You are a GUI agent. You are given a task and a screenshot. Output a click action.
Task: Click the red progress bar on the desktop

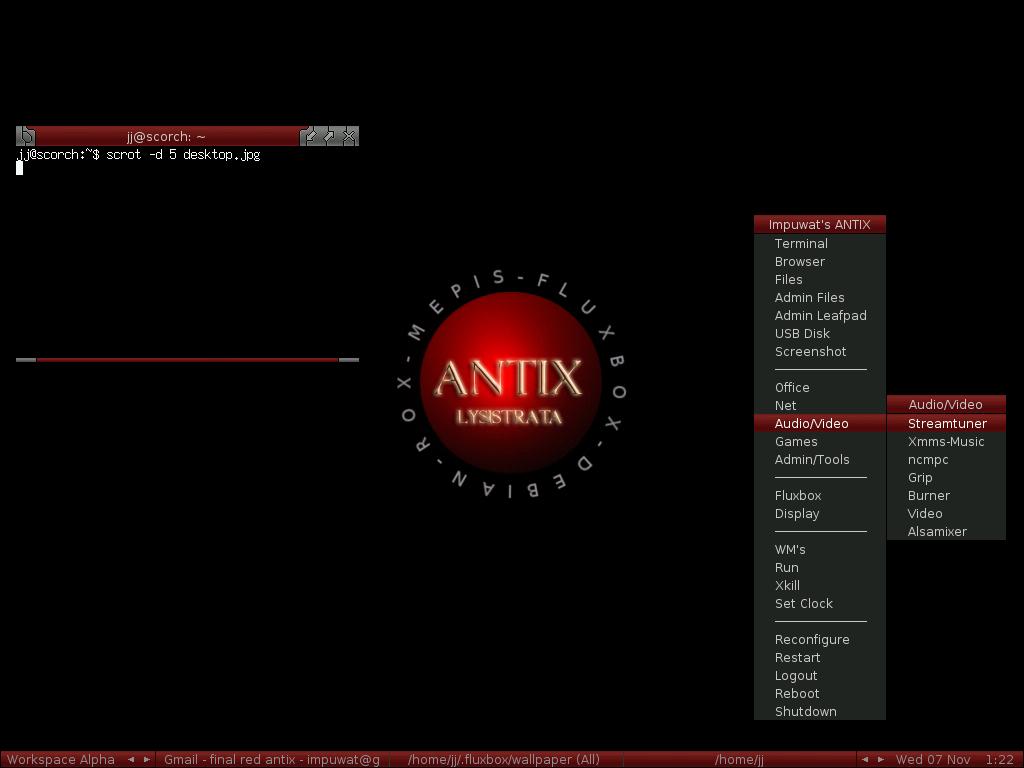click(188, 359)
